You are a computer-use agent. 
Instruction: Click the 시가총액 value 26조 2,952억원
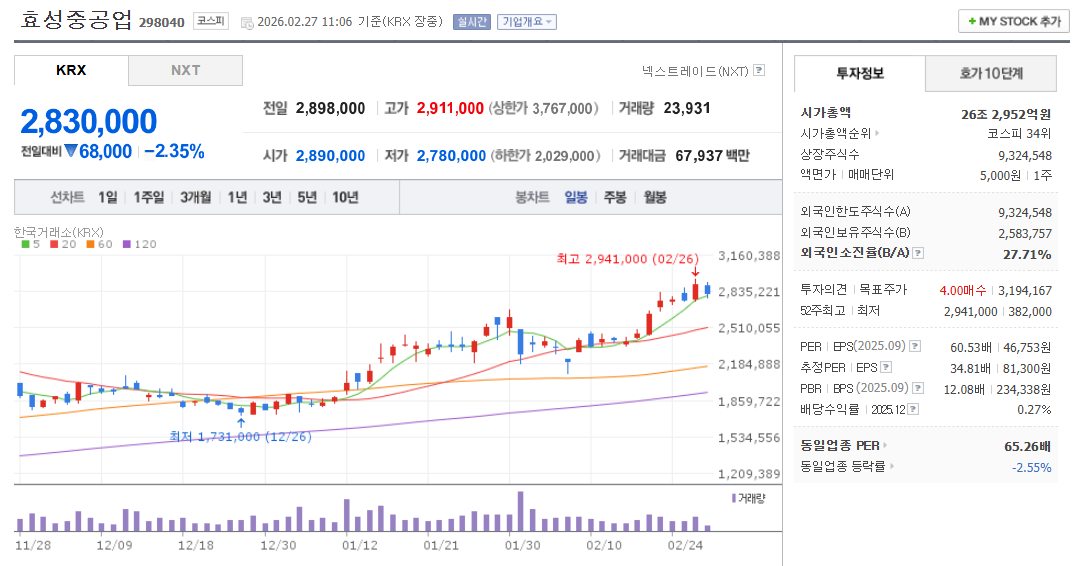pyautogui.click(x=1005, y=114)
